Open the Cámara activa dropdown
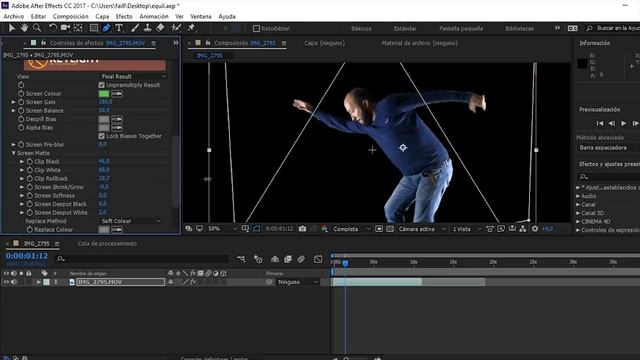The image size is (640, 360). 422,229
